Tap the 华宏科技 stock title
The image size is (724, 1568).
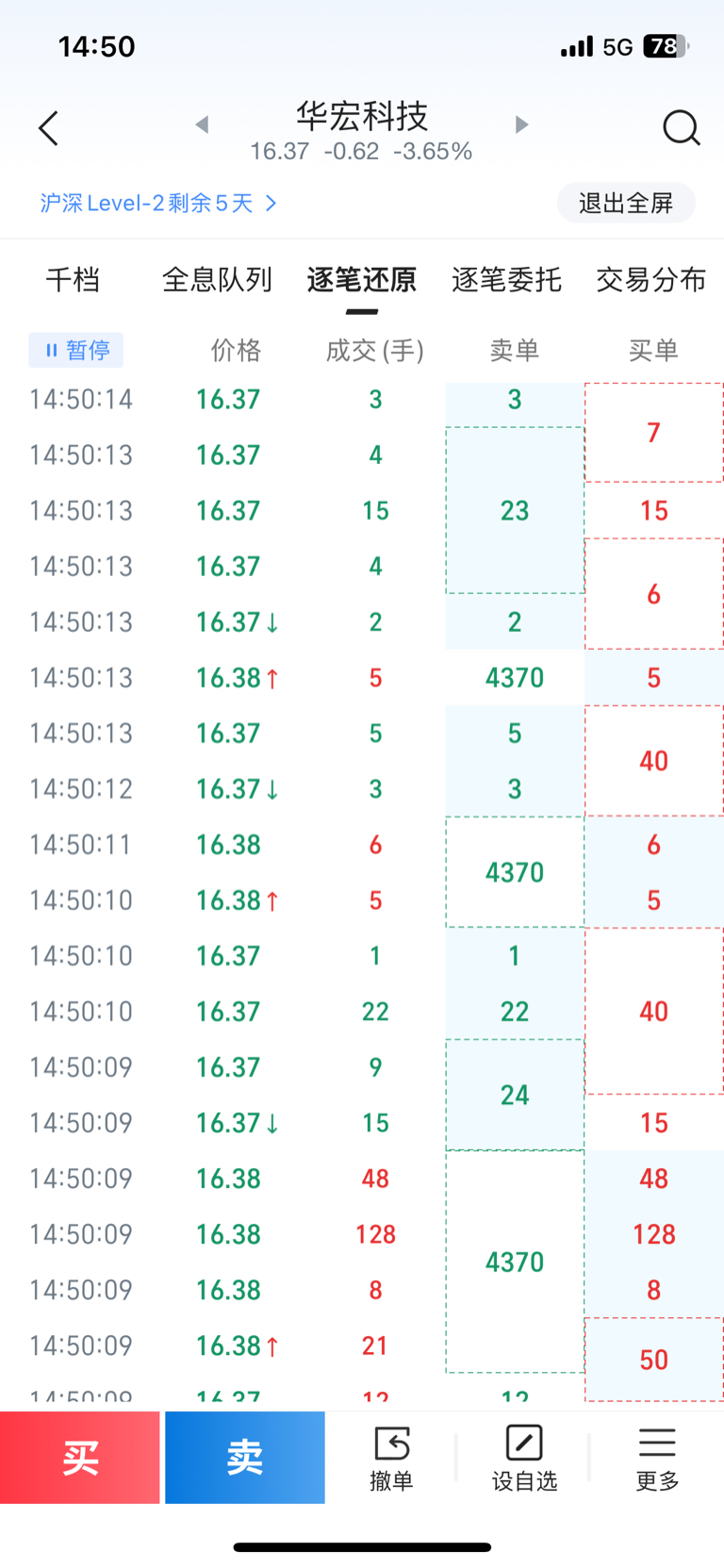pyautogui.click(x=362, y=117)
